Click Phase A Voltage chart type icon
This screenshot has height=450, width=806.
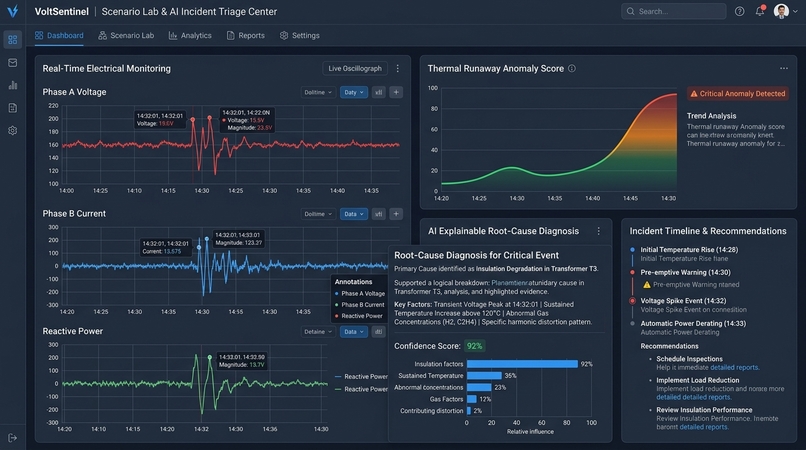point(378,93)
